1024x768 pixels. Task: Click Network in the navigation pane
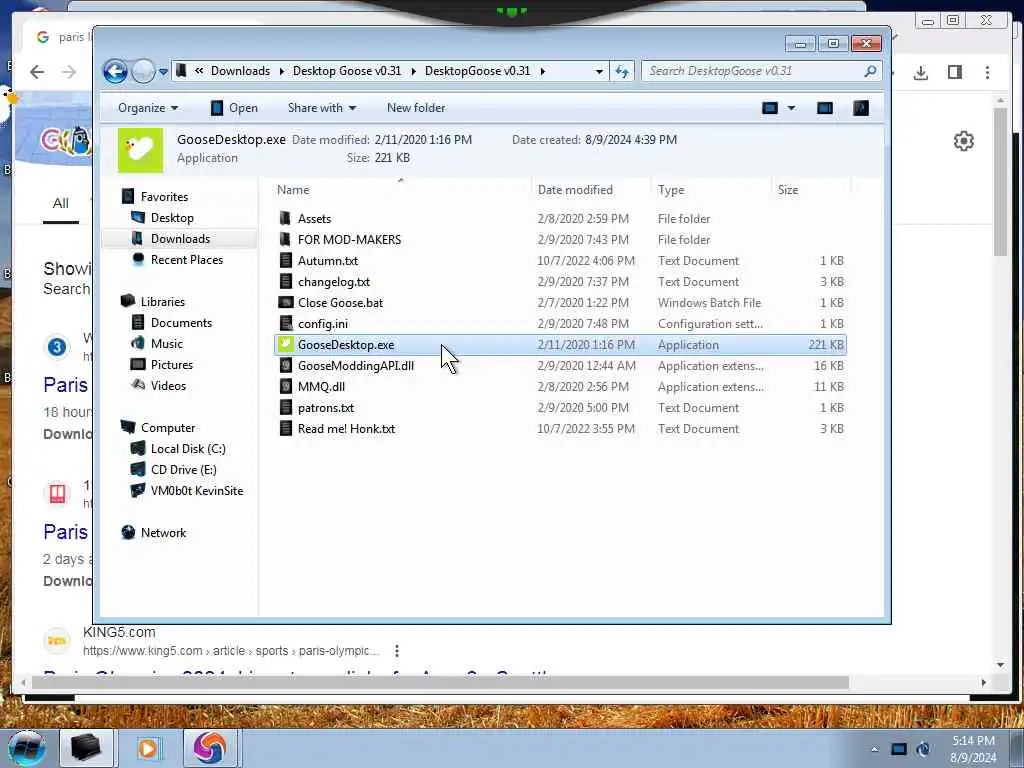click(163, 533)
